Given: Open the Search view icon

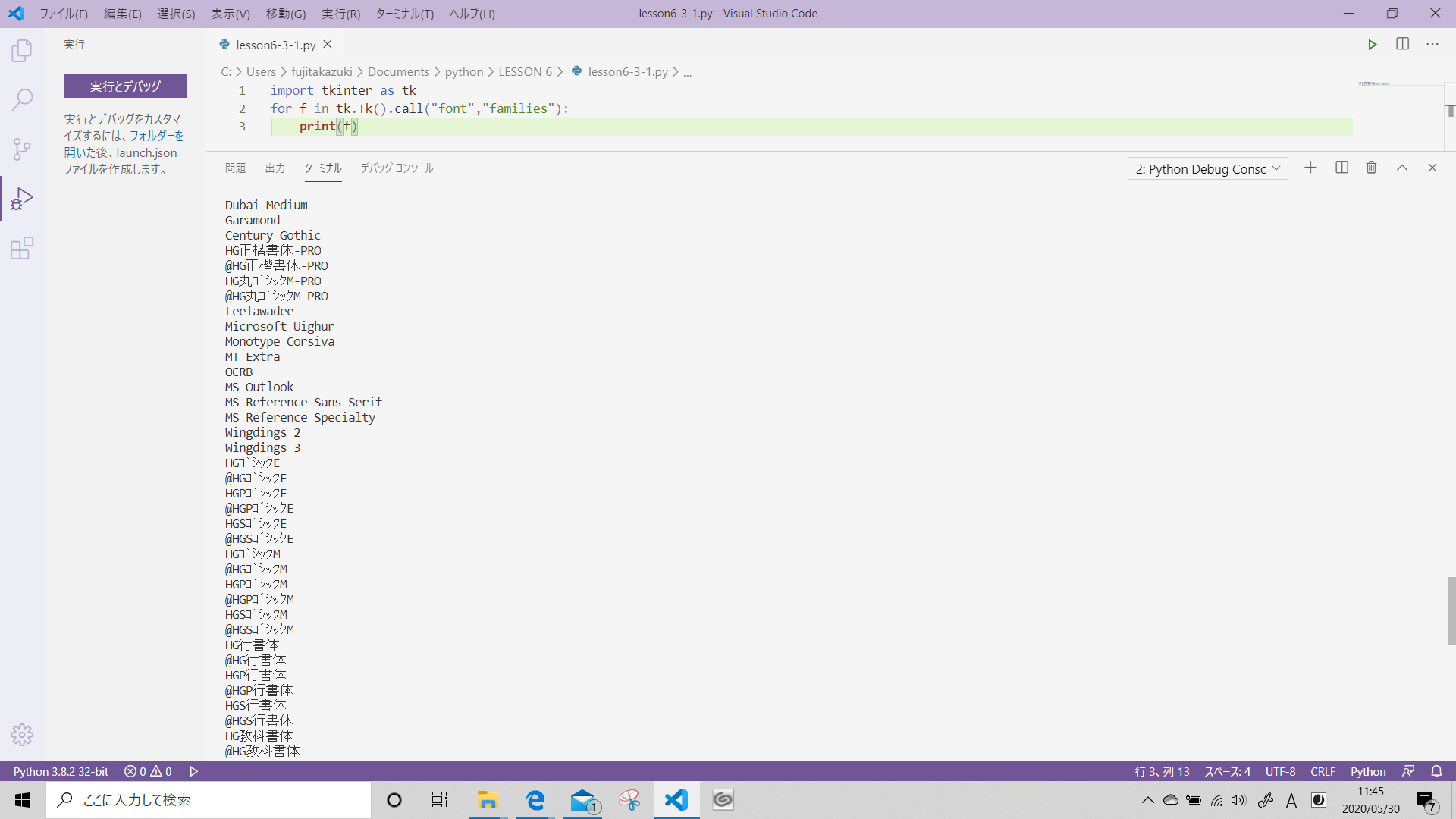Looking at the screenshot, I should 22,99.
